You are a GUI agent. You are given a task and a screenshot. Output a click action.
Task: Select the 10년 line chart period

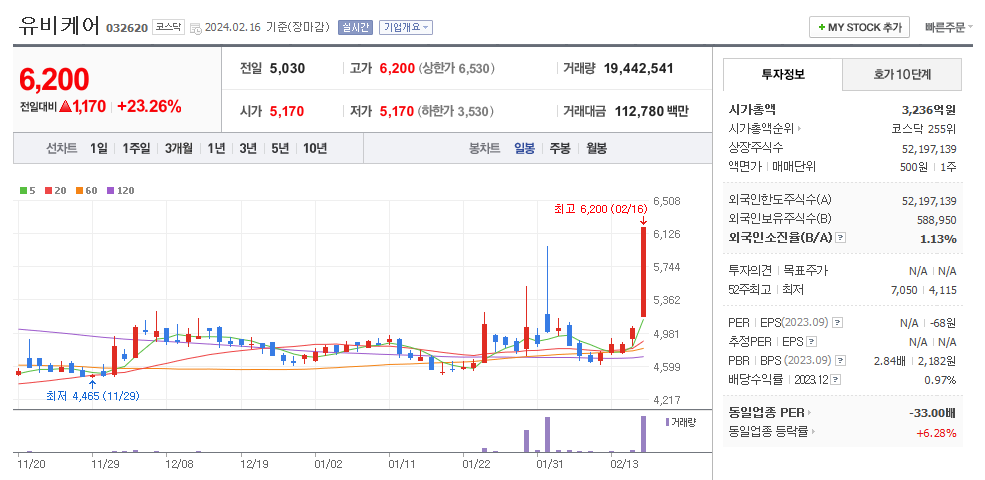[x=315, y=149]
